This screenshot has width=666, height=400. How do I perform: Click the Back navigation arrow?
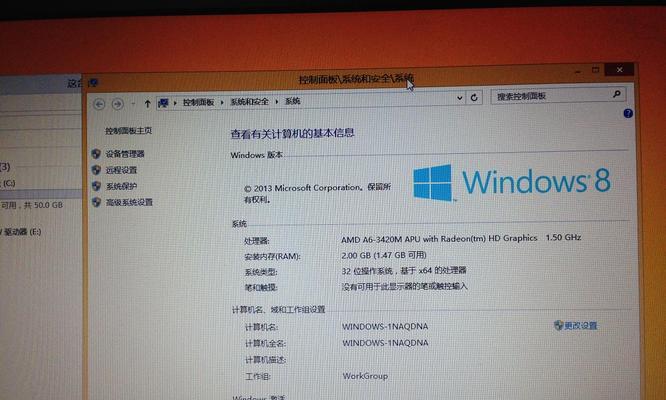point(99,104)
